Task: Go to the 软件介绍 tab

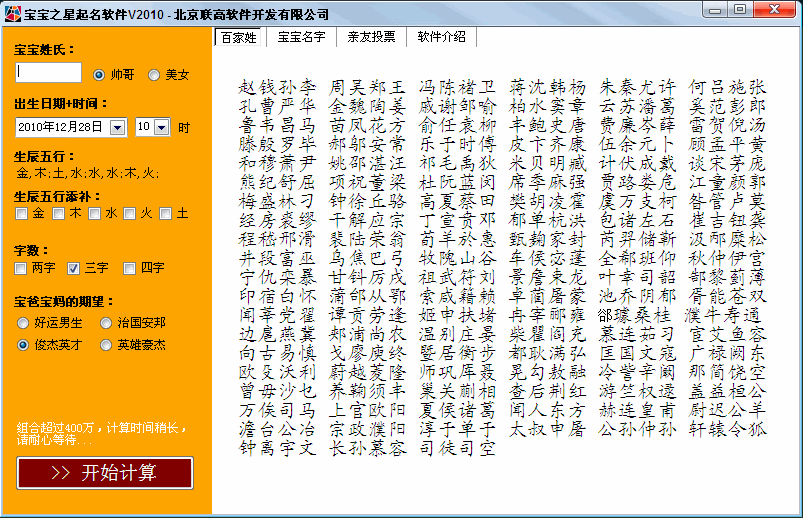Action: 441,37
